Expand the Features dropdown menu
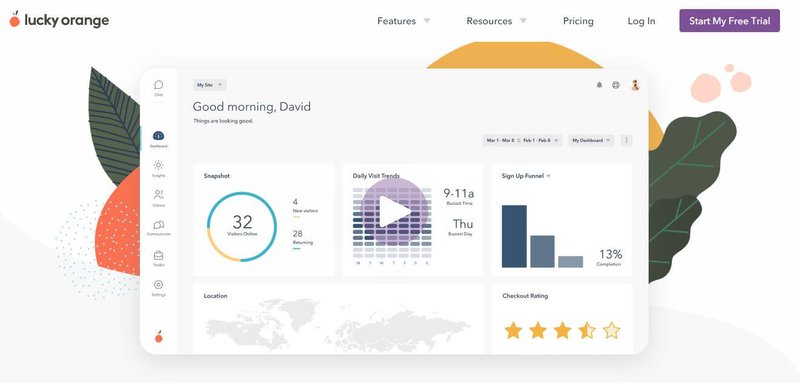The width and height of the screenshot is (800, 383). (404, 21)
